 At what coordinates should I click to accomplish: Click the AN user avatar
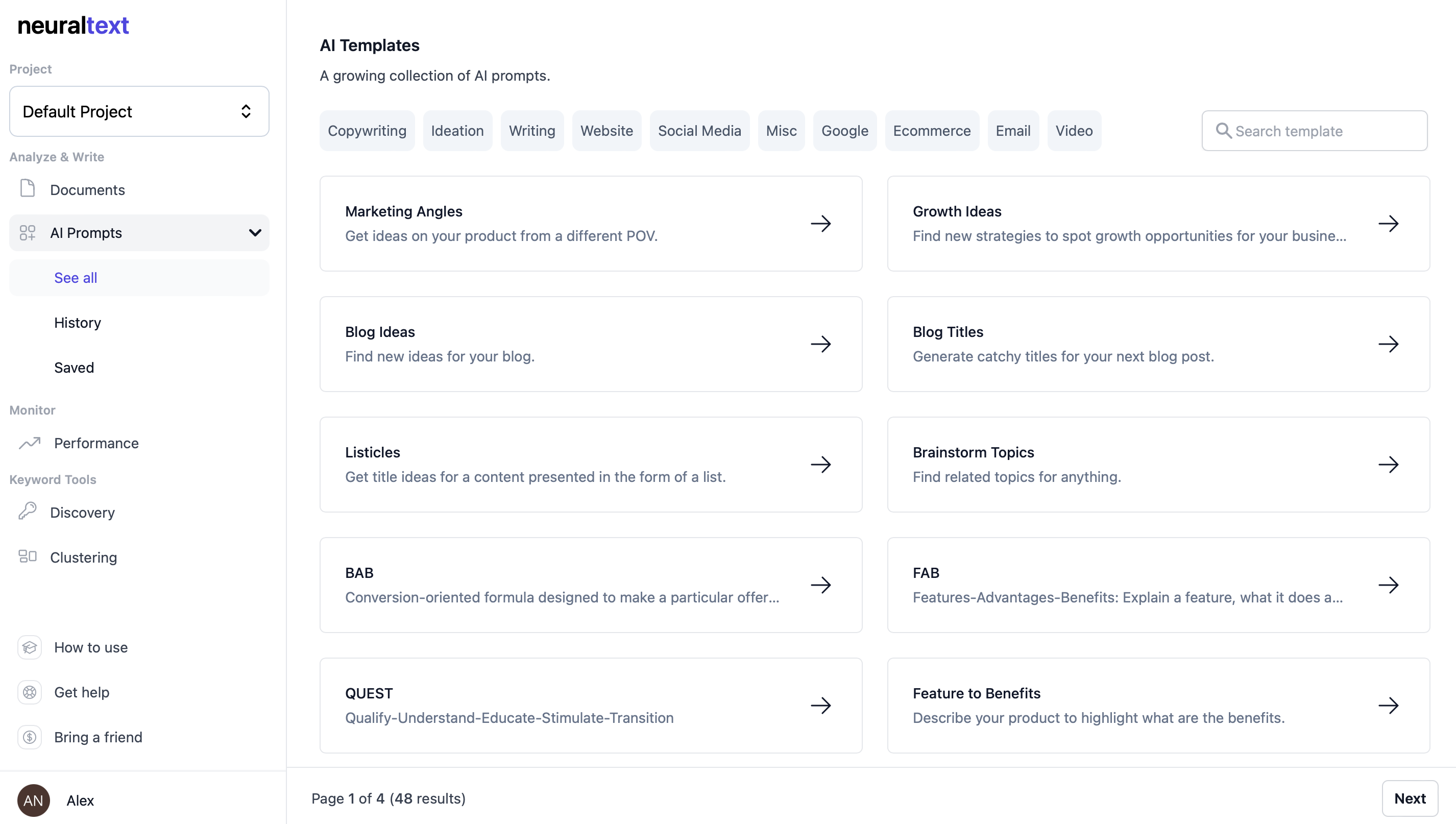tap(33, 800)
